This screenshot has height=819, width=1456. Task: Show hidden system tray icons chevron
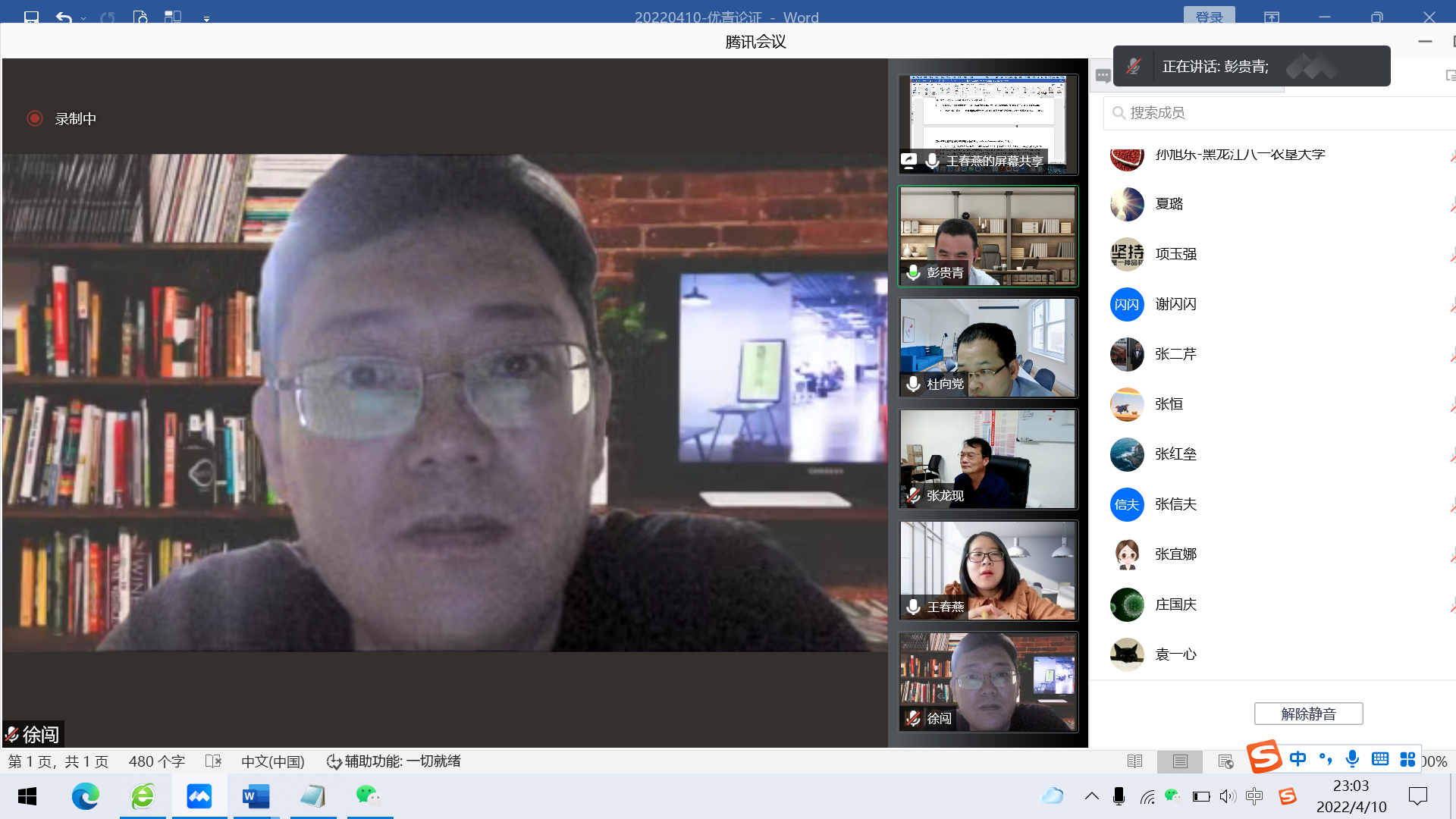click(x=1091, y=796)
